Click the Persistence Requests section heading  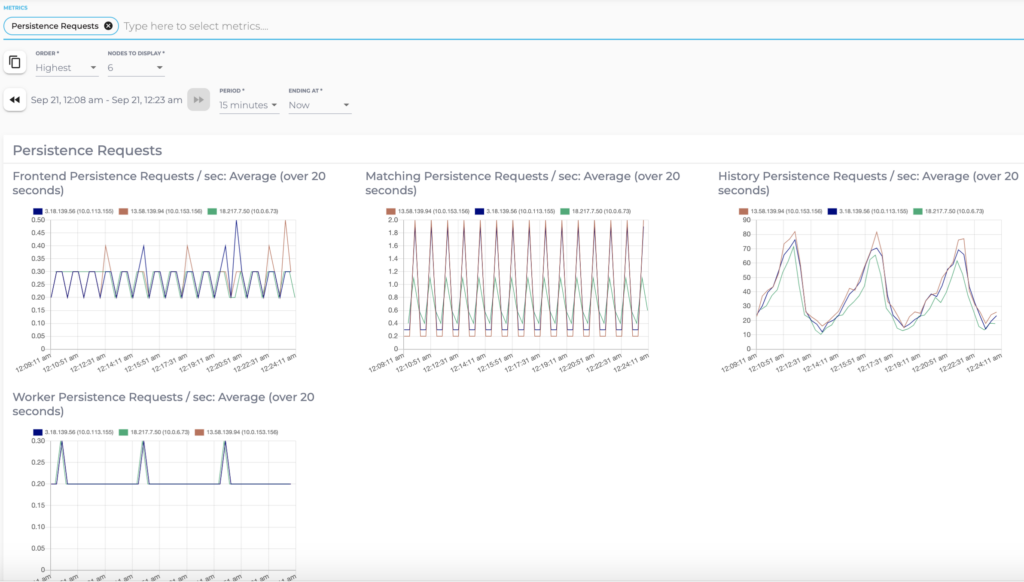point(88,149)
